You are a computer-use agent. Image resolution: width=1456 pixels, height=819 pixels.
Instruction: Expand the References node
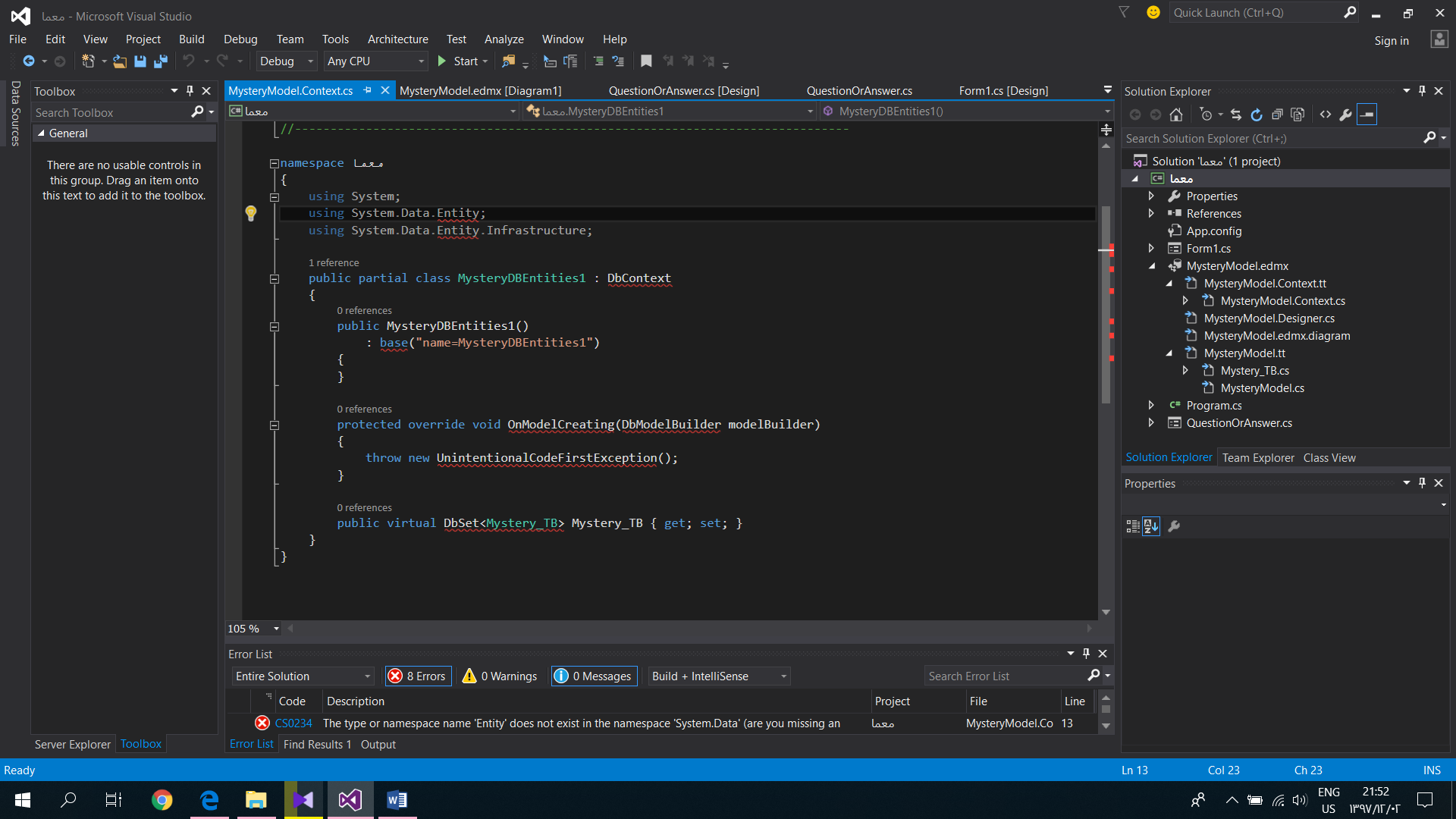pyautogui.click(x=1151, y=214)
